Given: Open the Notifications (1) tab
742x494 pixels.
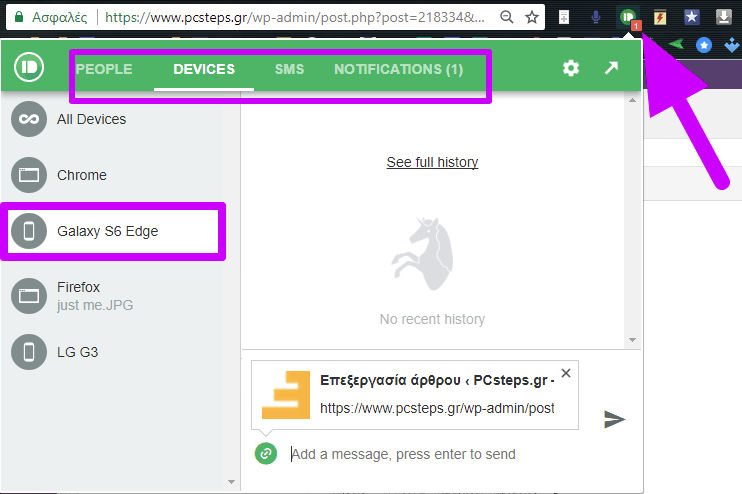Looking at the screenshot, I should 398,69.
